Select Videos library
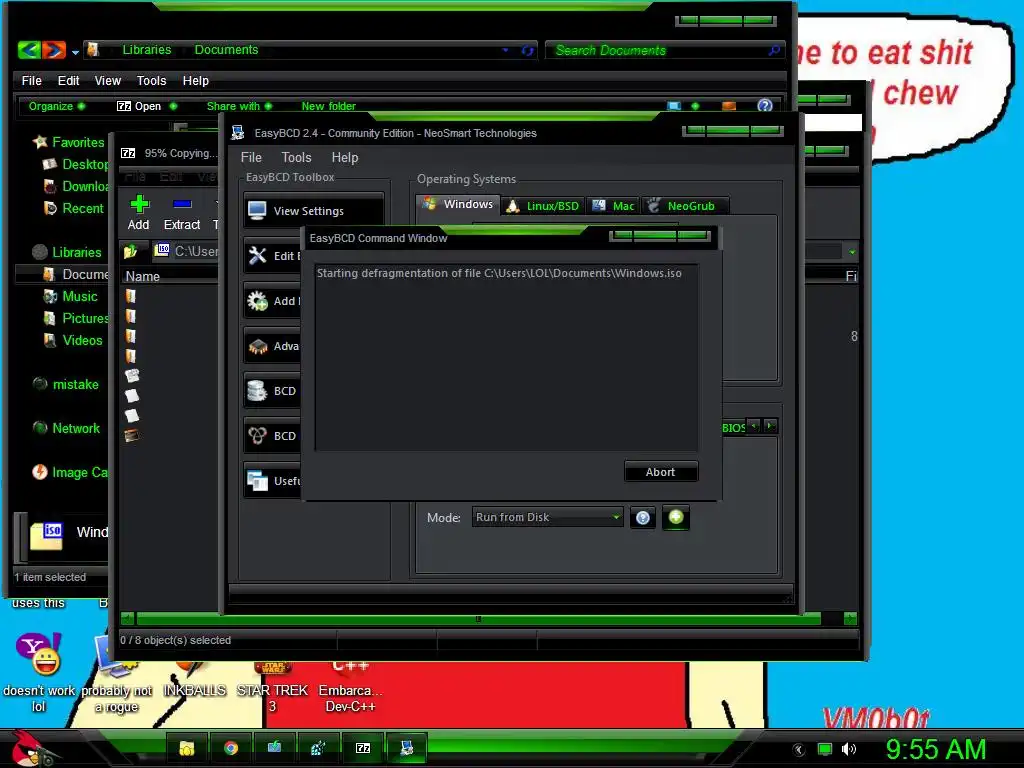 72,340
